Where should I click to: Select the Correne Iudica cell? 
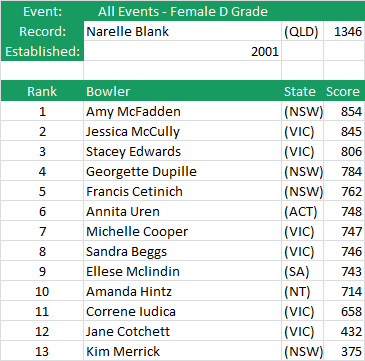182,311
